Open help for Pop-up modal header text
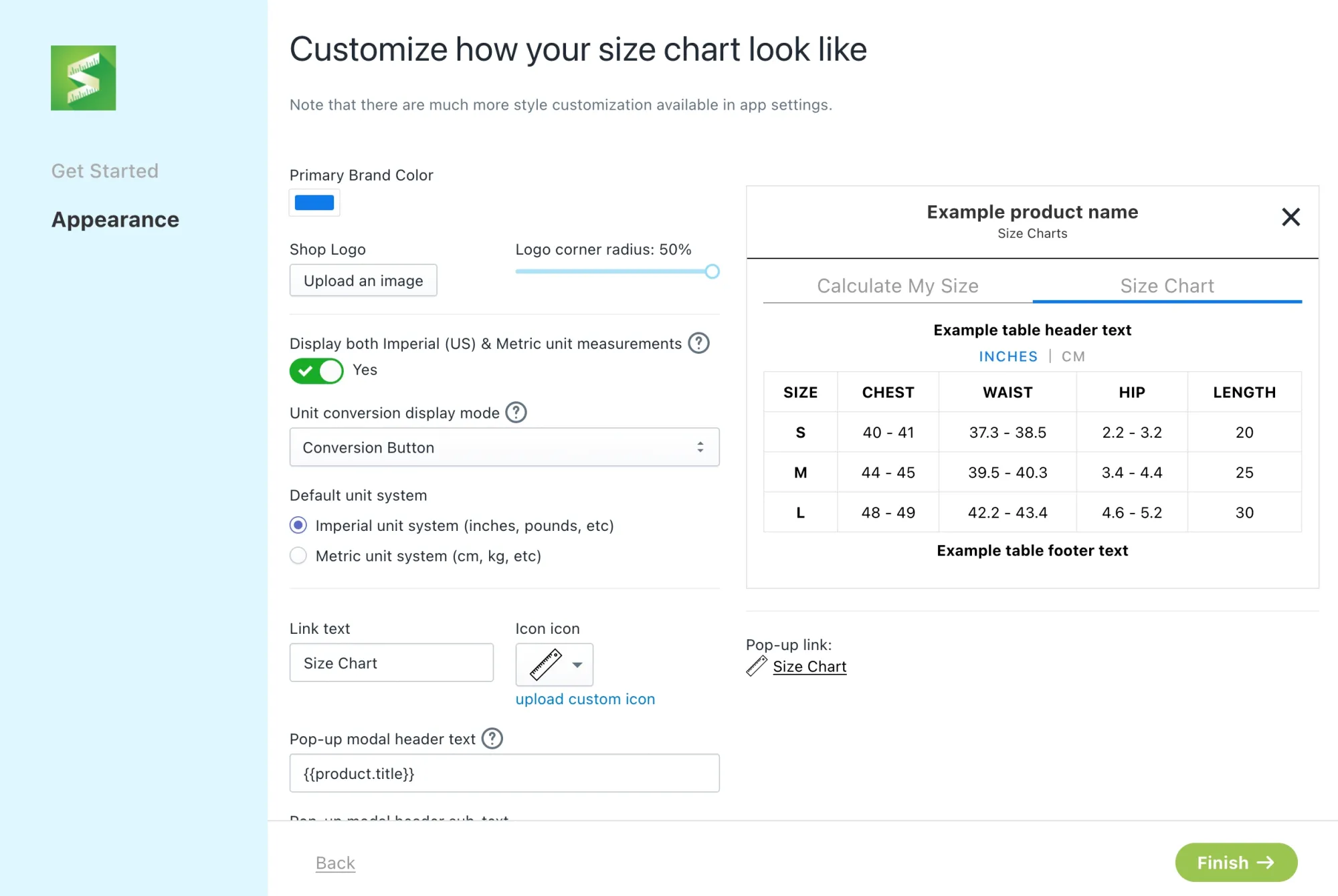 pyautogui.click(x=493, y=739)
